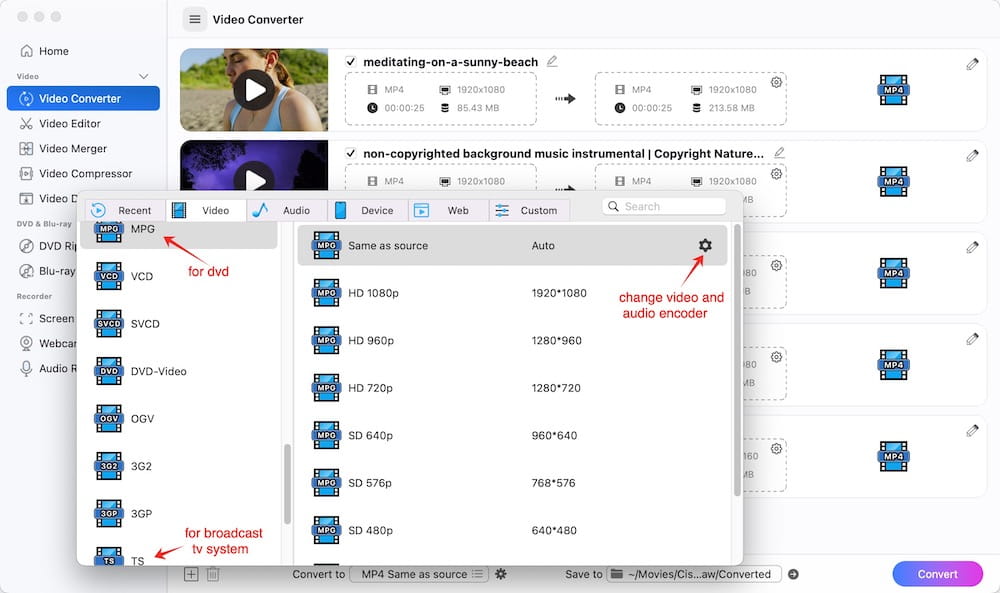This screenshot has height=593, width=1000.
Task: Open output settings gear for meditating-on-a-sunny-beach
Action: [x=776, y=82]
